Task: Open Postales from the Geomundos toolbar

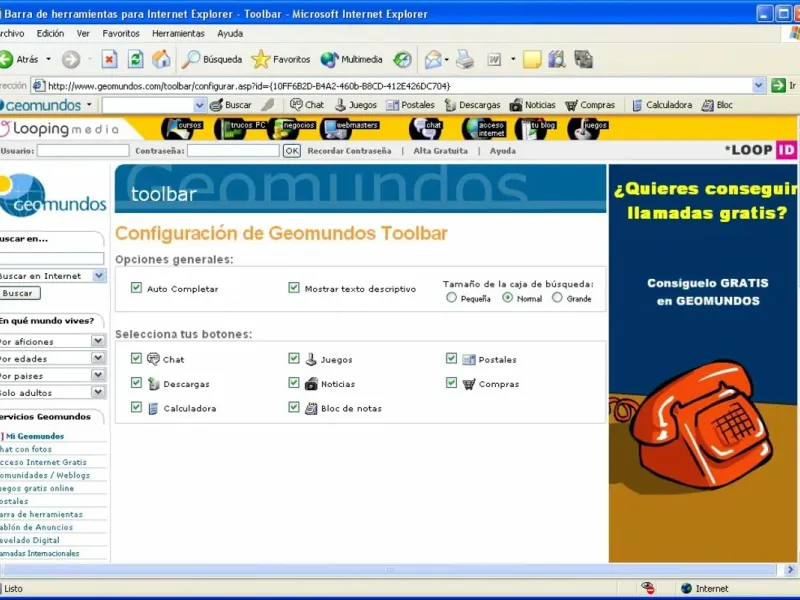Action: point(410,105)
